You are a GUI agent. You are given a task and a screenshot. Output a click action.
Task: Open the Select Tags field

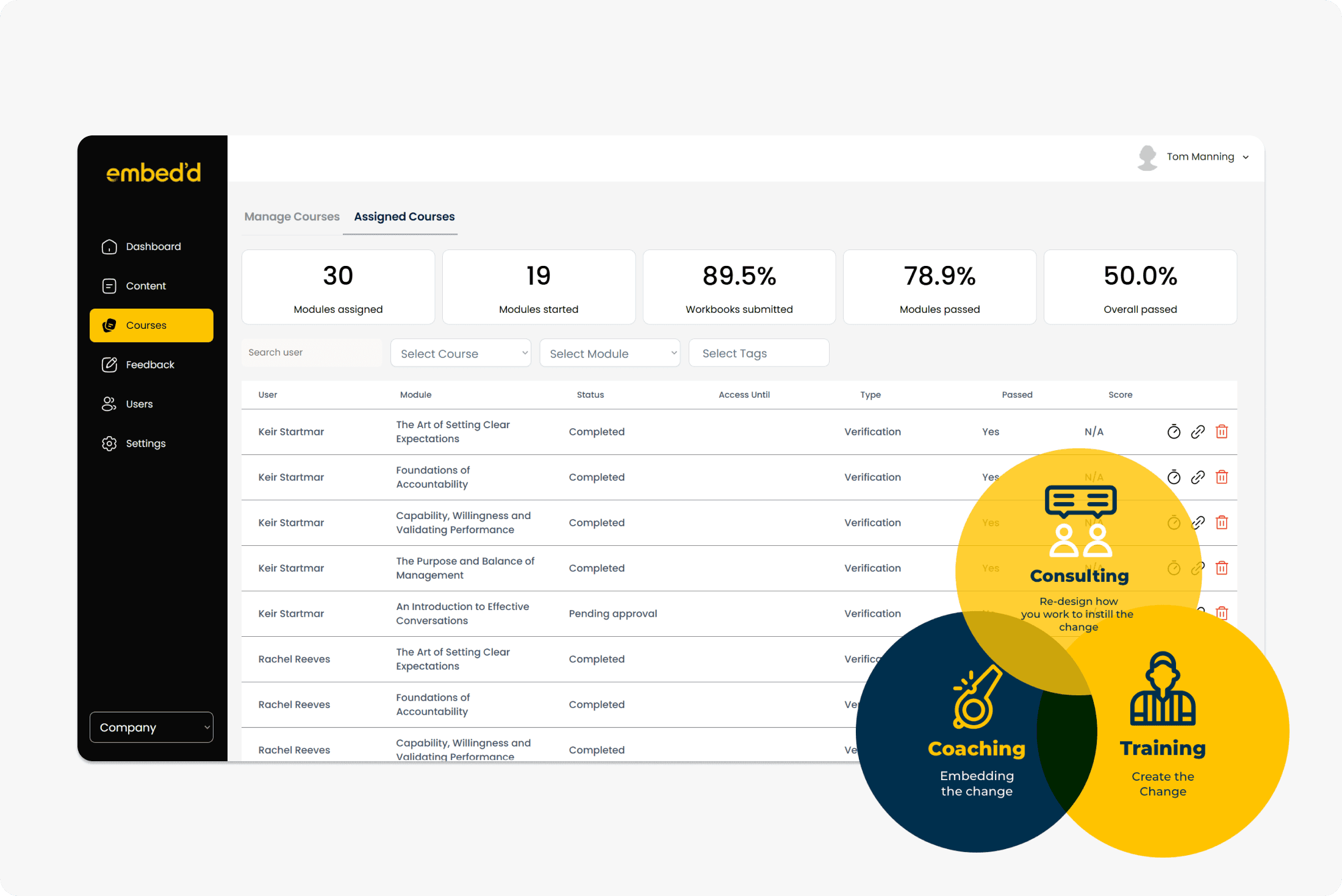[759, 353]
